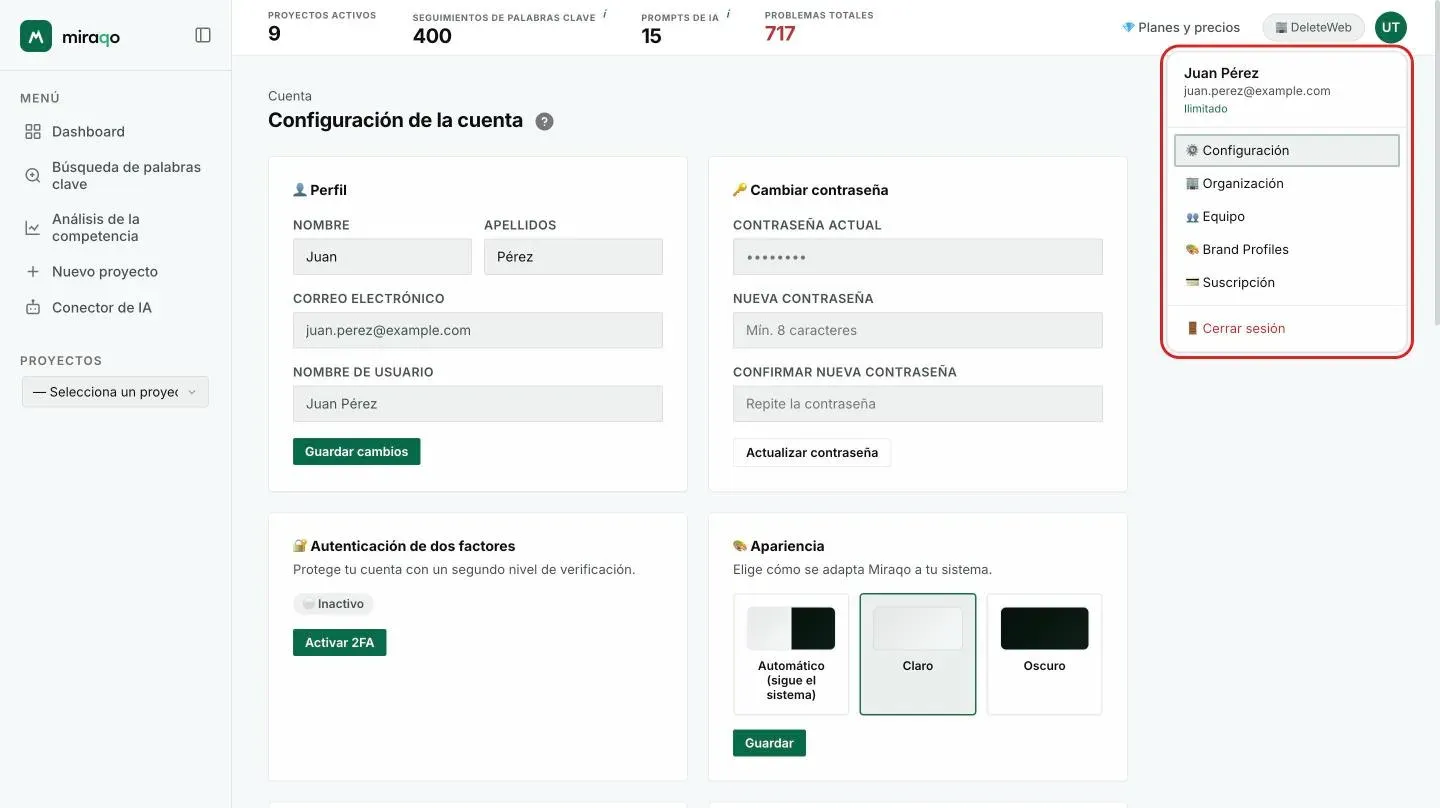1440x808 pixels.
Task: Collapse the sidebar with the panel icon
Action: (203, 35)
